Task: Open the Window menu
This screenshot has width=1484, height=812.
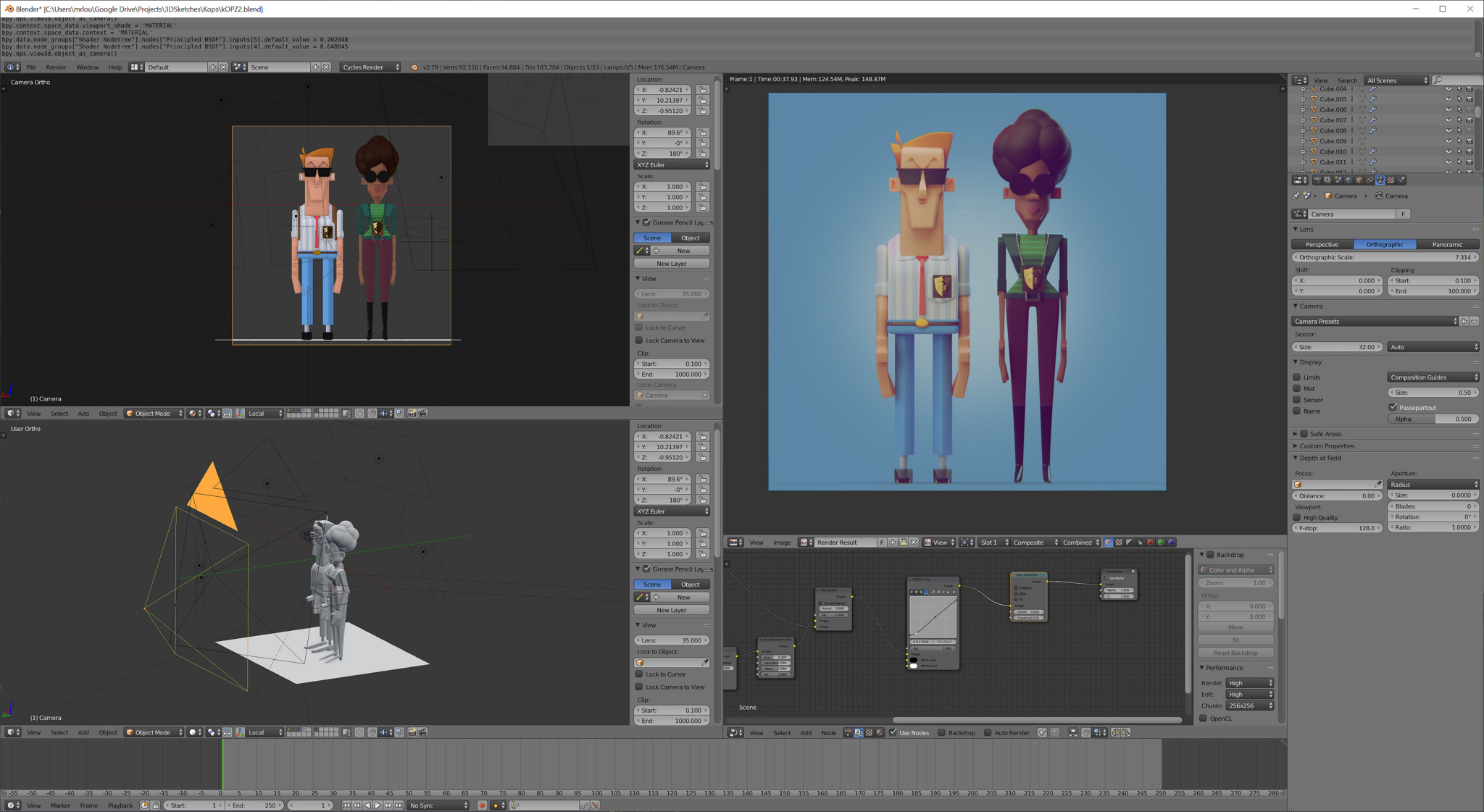Action: pos(87,67)
